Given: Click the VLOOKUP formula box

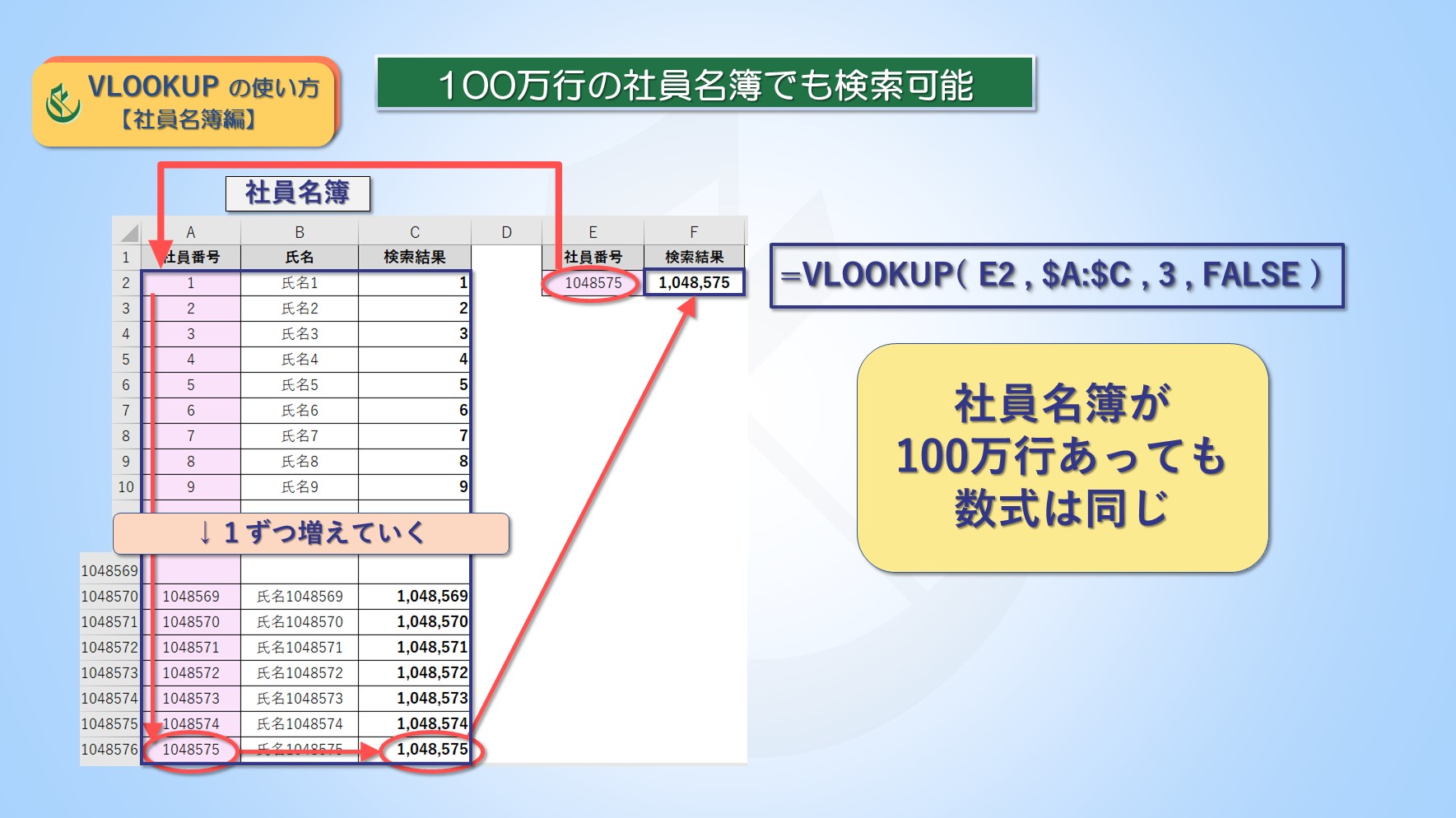Looking at the screenshot, I should [x=1056, y=276].
